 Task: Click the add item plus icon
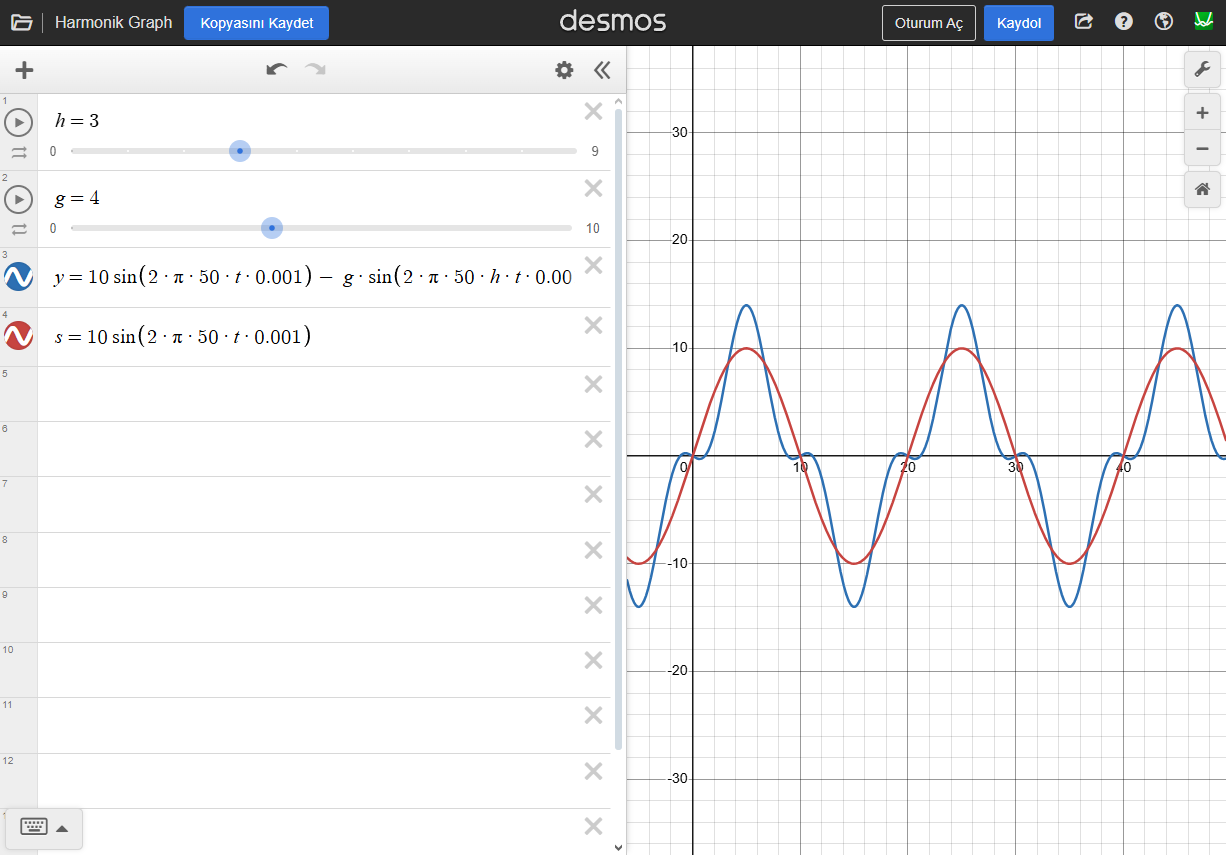coord(25,70)
